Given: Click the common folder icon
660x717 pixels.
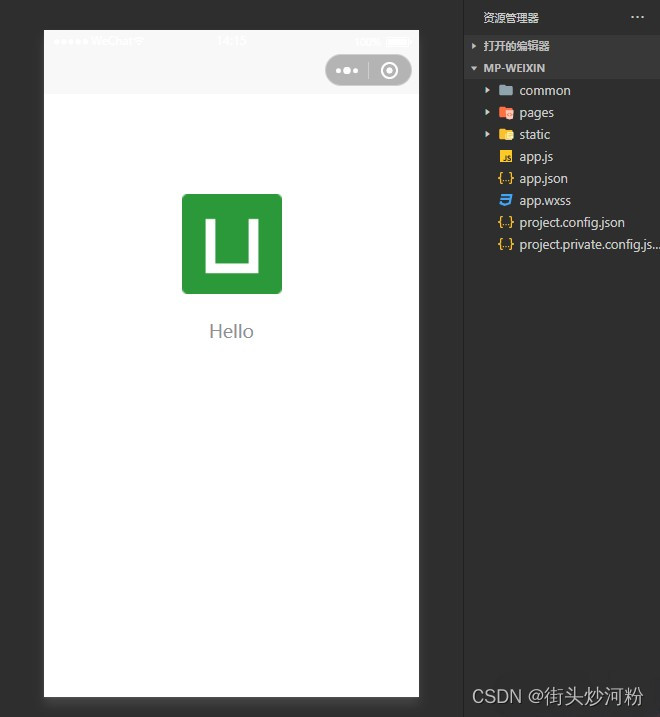Looking at the screenshot, I should [x=506, y=90].
